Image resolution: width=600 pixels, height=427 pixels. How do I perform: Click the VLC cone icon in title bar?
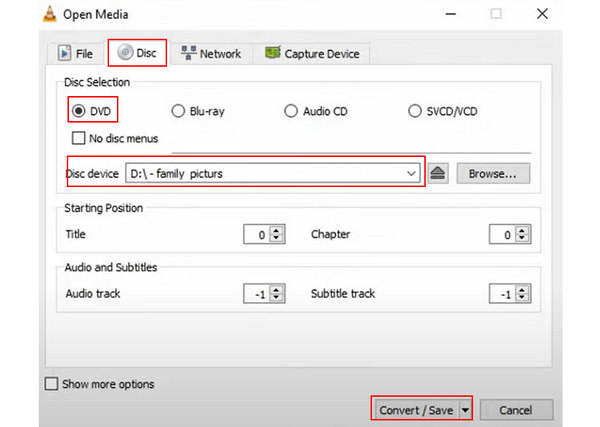[50, 14]
